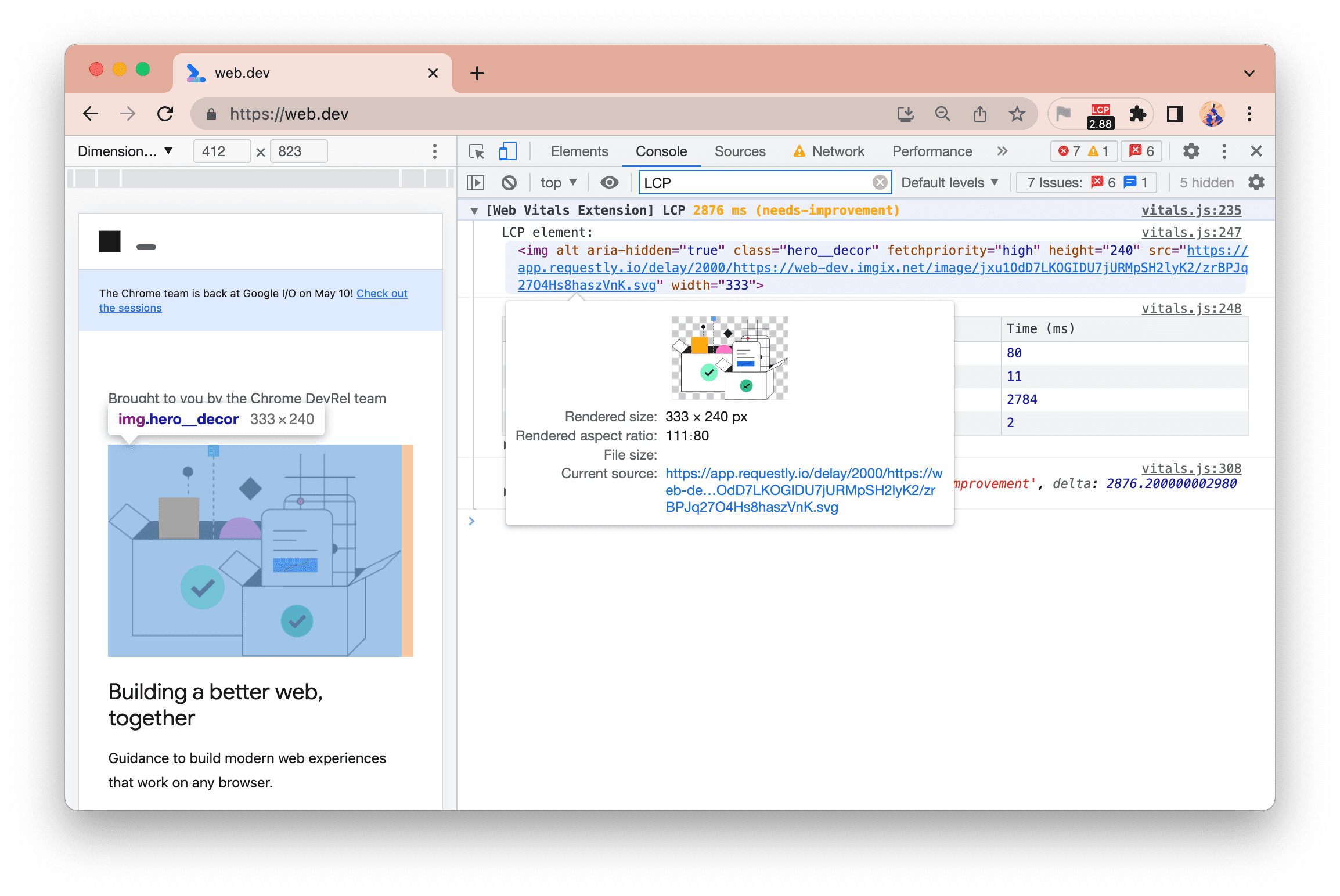This screenshot has height=896, width=1340.
Task: Switch to the Console tab
Action: [661, 151]
